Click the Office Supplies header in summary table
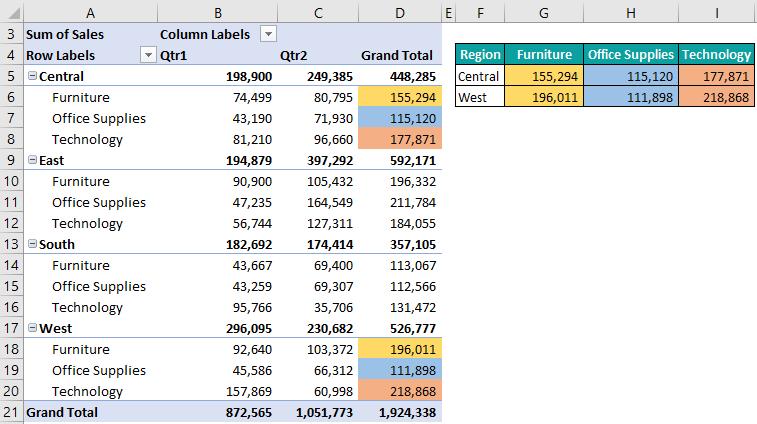 631,55
